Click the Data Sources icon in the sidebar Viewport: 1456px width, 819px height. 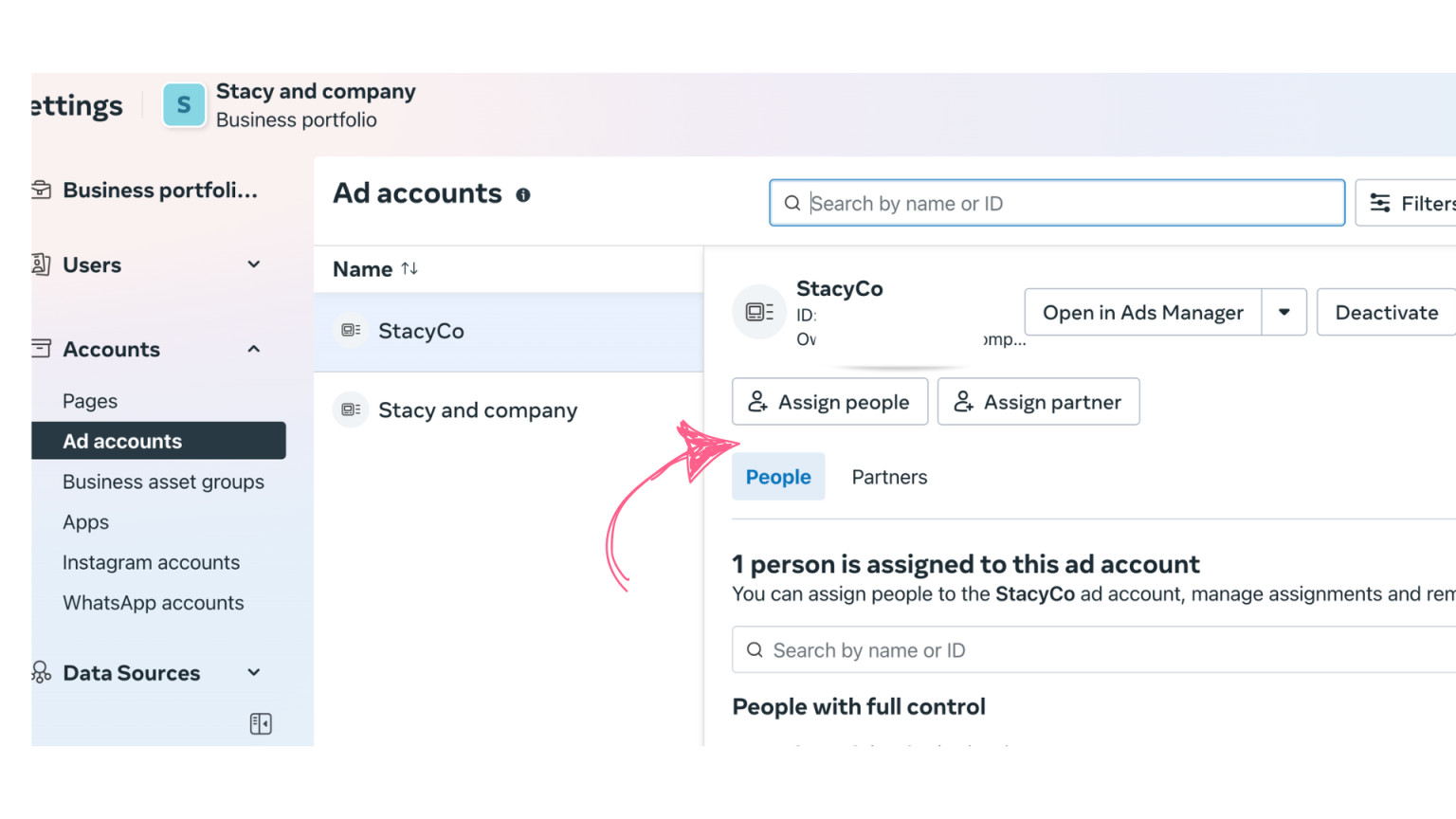pyautogui.click(x=40, y=673)
